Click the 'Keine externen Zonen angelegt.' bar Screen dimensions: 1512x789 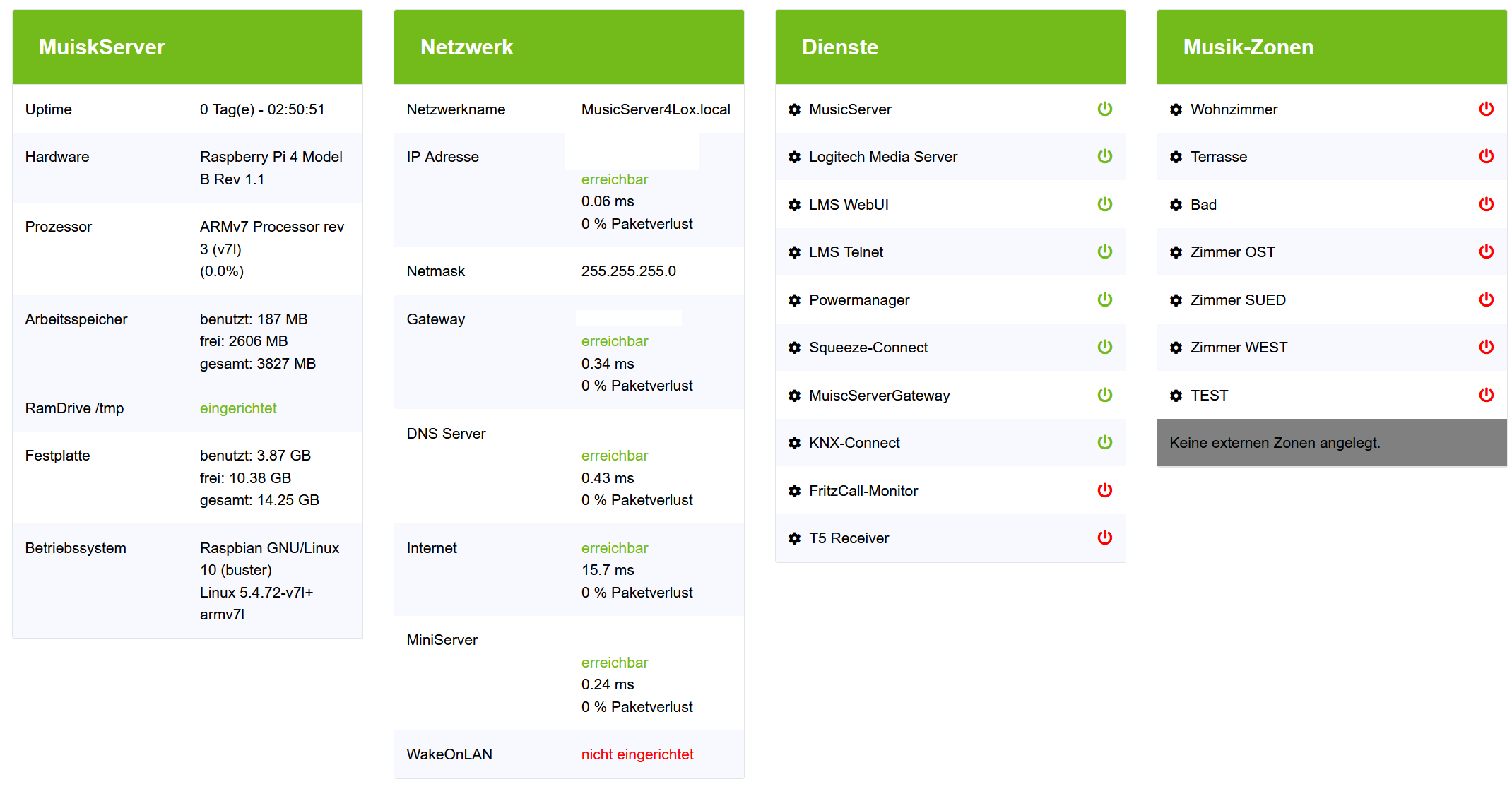coord(1331,443)
